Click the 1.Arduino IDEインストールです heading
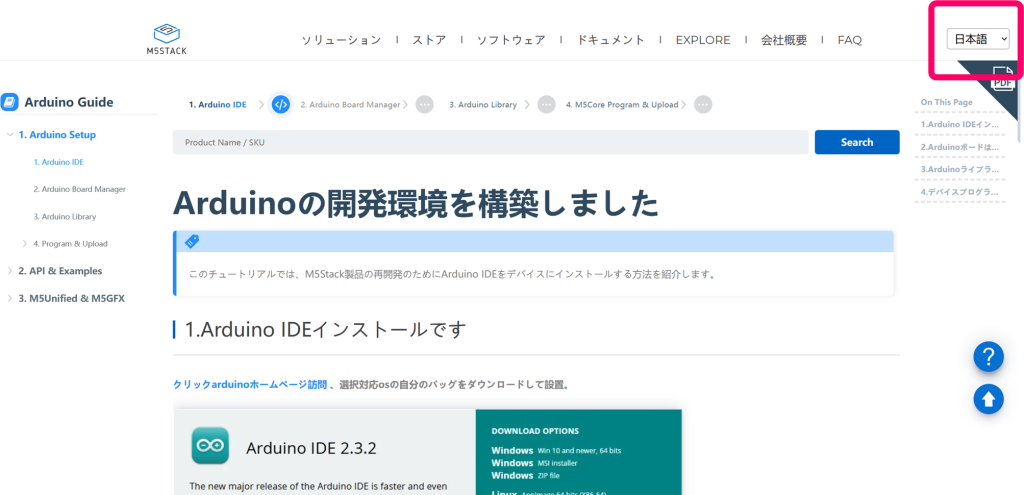The image size is (1024, 495). tap(325, 330)
